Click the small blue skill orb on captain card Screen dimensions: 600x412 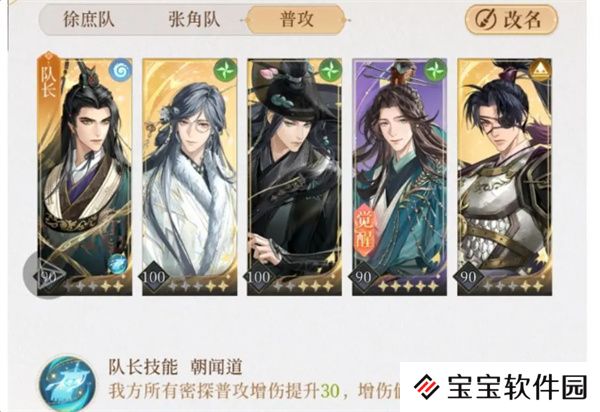click(117, 264)
